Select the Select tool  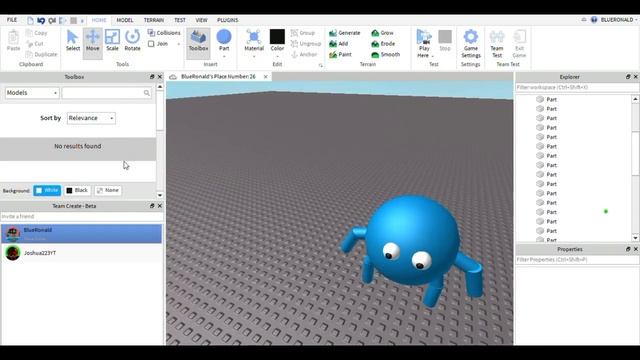click(x=73, y=41)
